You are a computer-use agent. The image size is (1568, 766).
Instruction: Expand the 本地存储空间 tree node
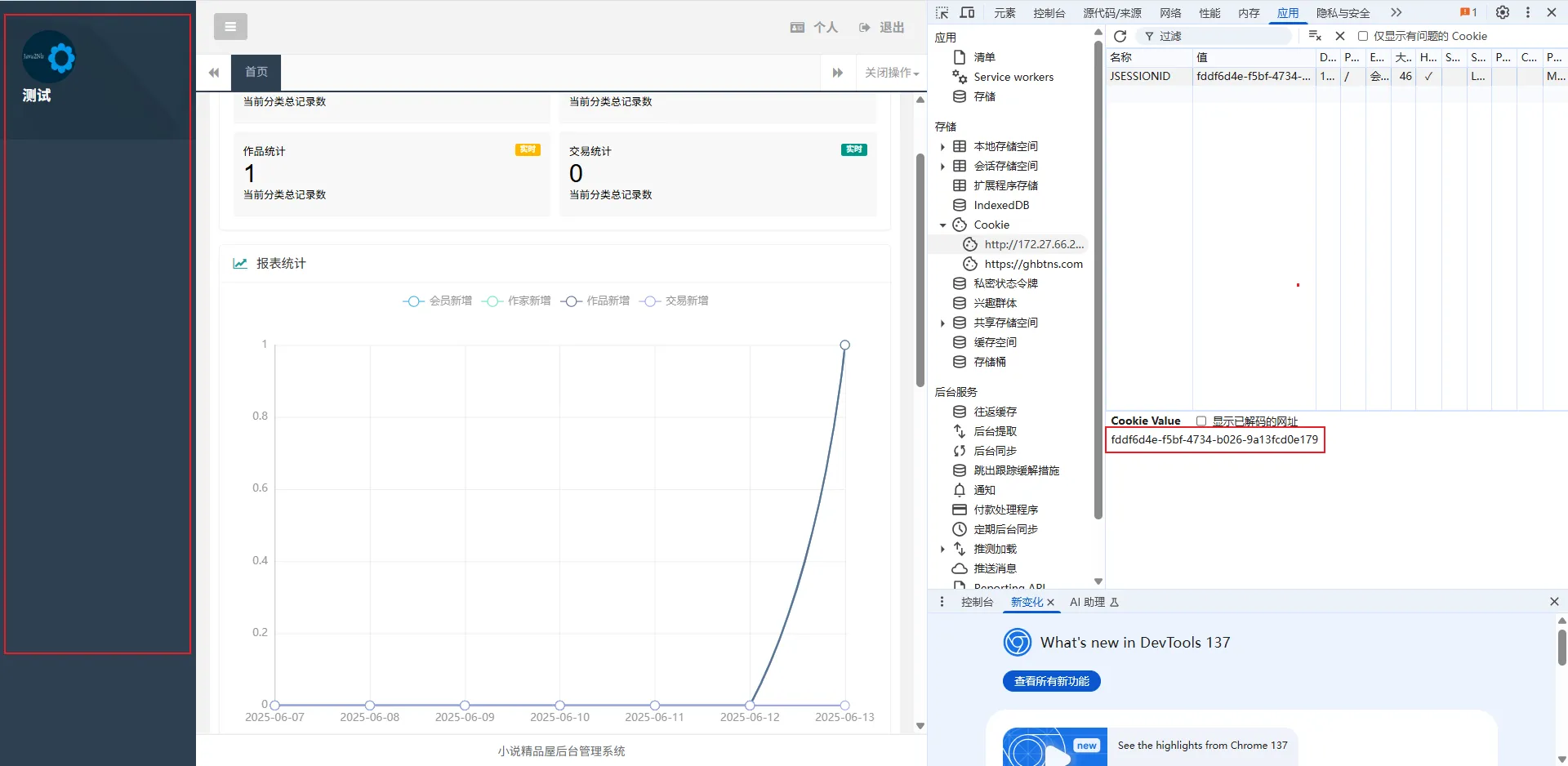click(942, 147)
